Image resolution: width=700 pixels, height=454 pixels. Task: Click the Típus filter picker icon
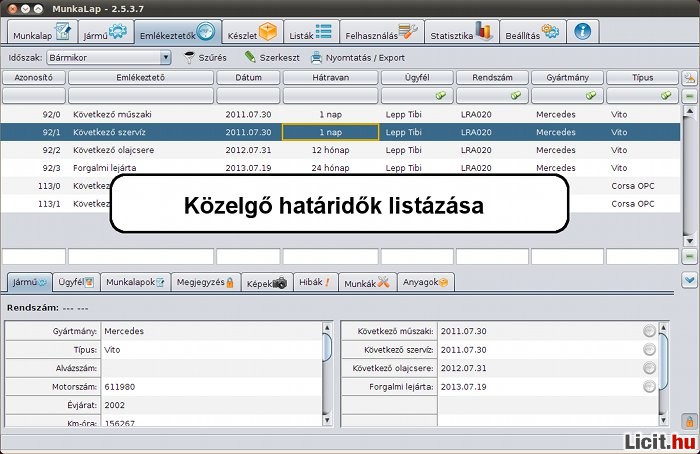tap(666, 96)
